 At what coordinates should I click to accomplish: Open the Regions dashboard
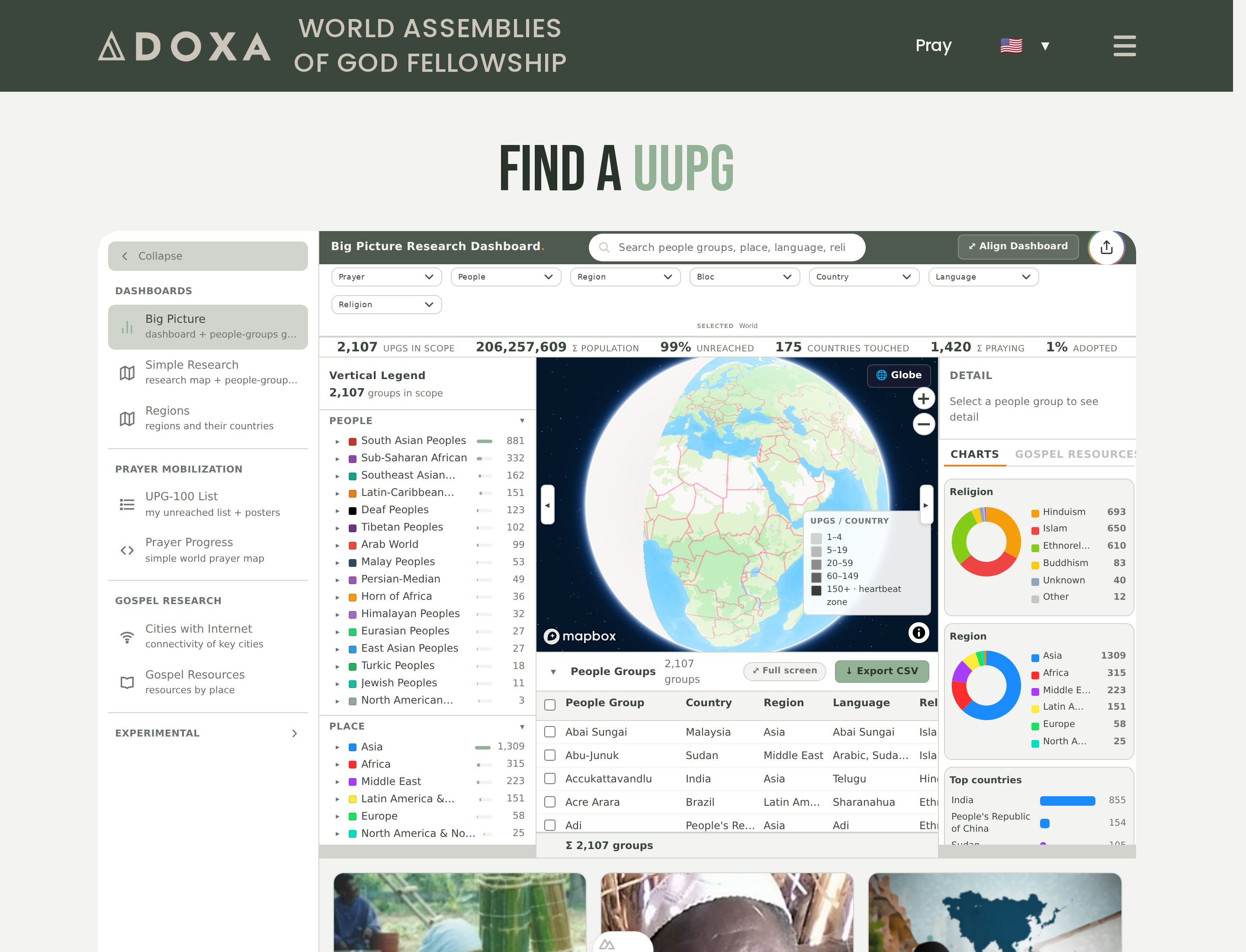pos(208,418)
